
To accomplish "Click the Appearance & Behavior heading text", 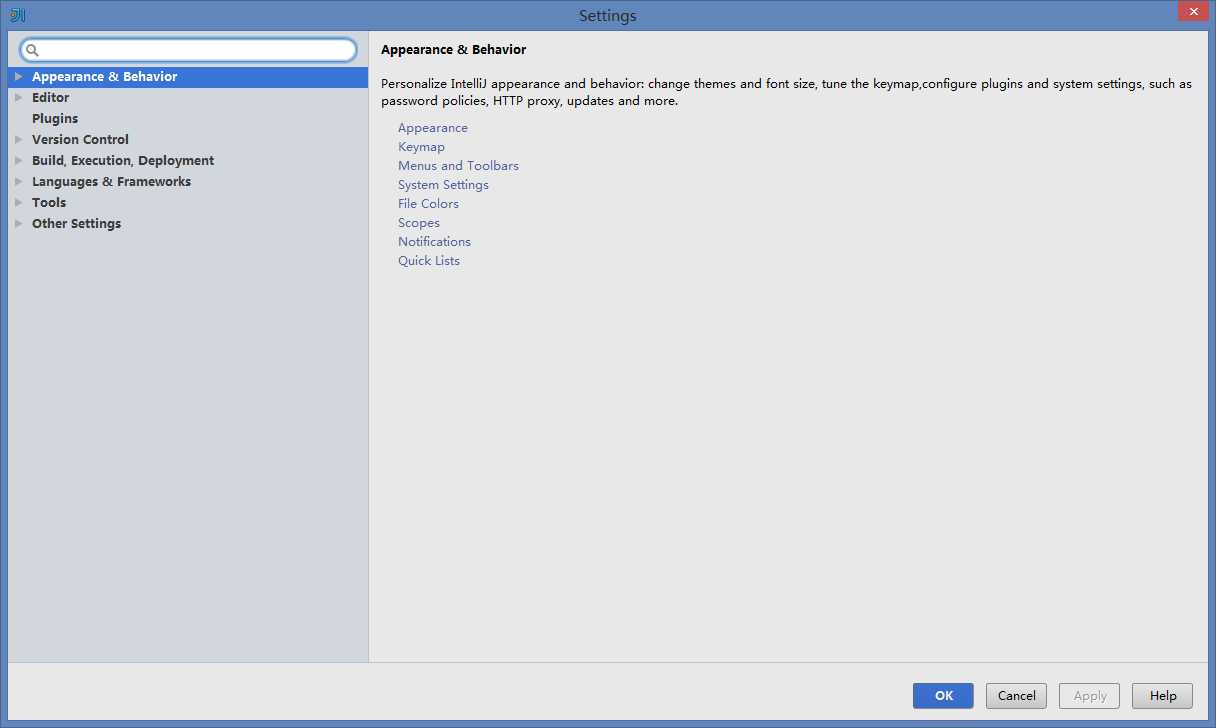I will click(453, 50).
